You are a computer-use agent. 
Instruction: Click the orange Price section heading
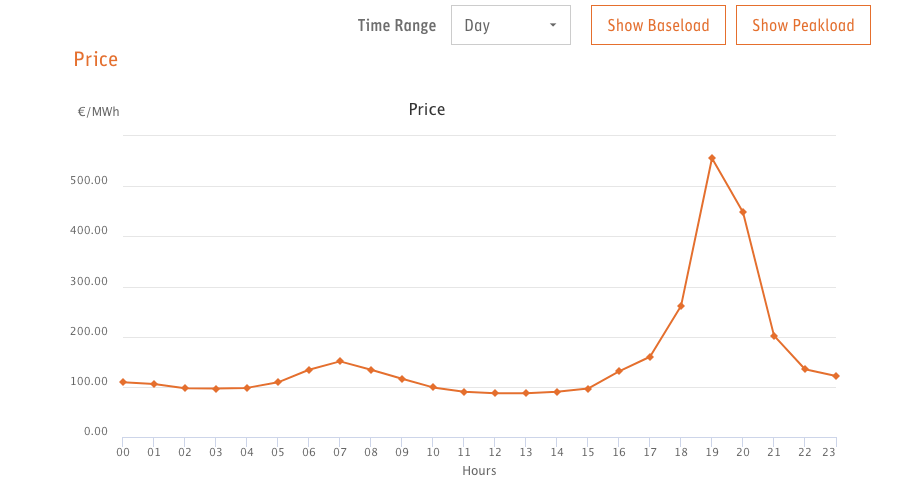pos(96,60)
